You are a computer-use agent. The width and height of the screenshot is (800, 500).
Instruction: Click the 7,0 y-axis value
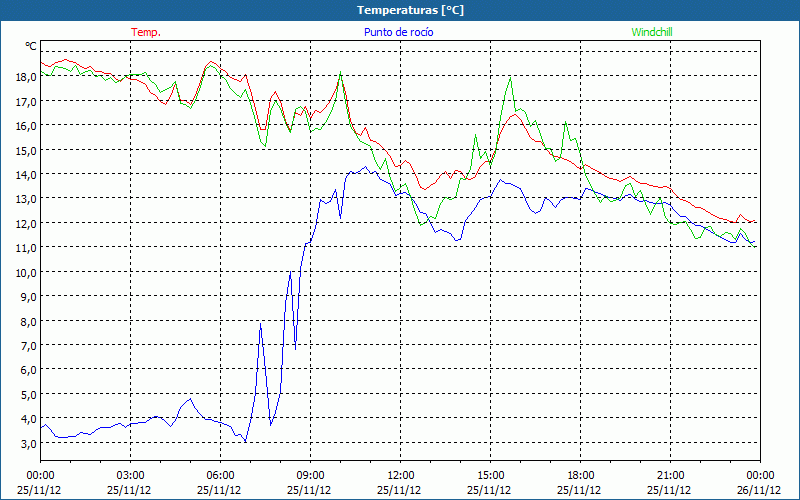(x=29, y=346)
